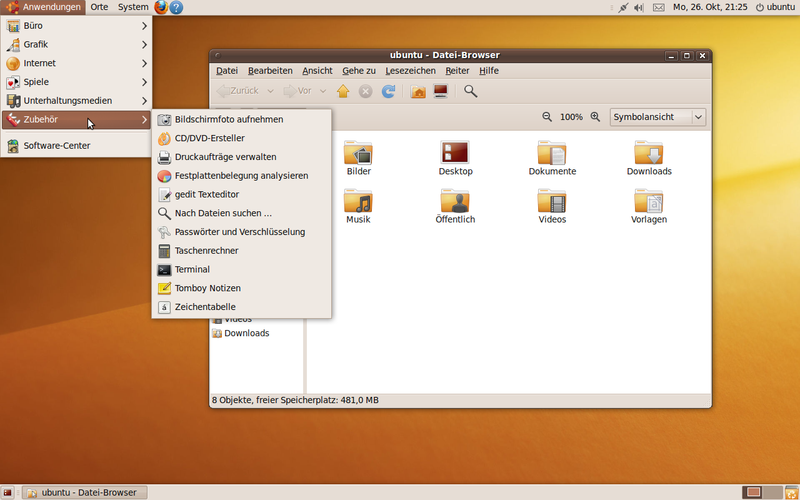Select the Vorlagen folder
This screenshot has height=500, width=800.
pos(649,206)
